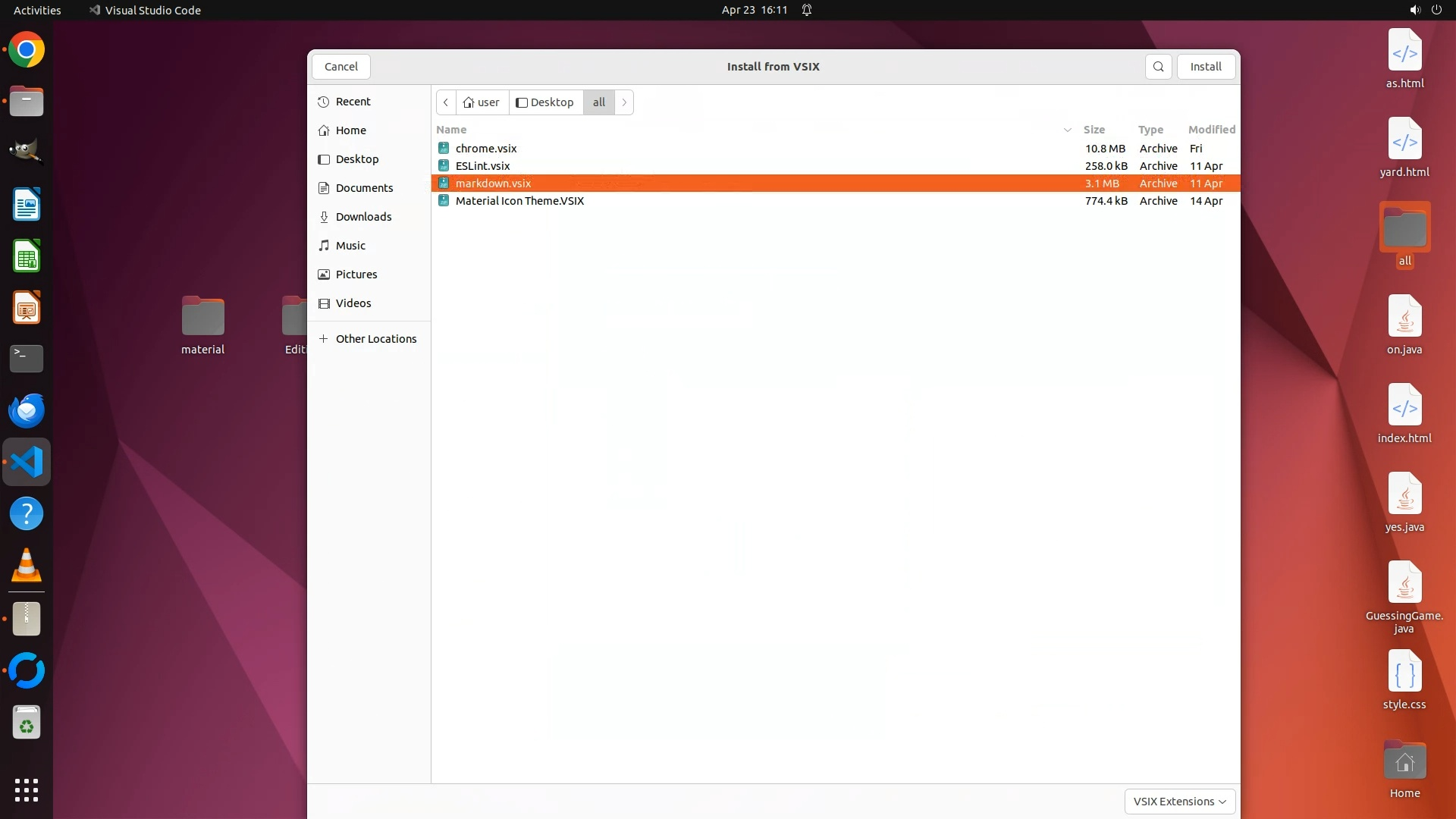Open Thunderbird mail from the dock
The height and width of the screenshot is (819, 1456).
point(27,410)
